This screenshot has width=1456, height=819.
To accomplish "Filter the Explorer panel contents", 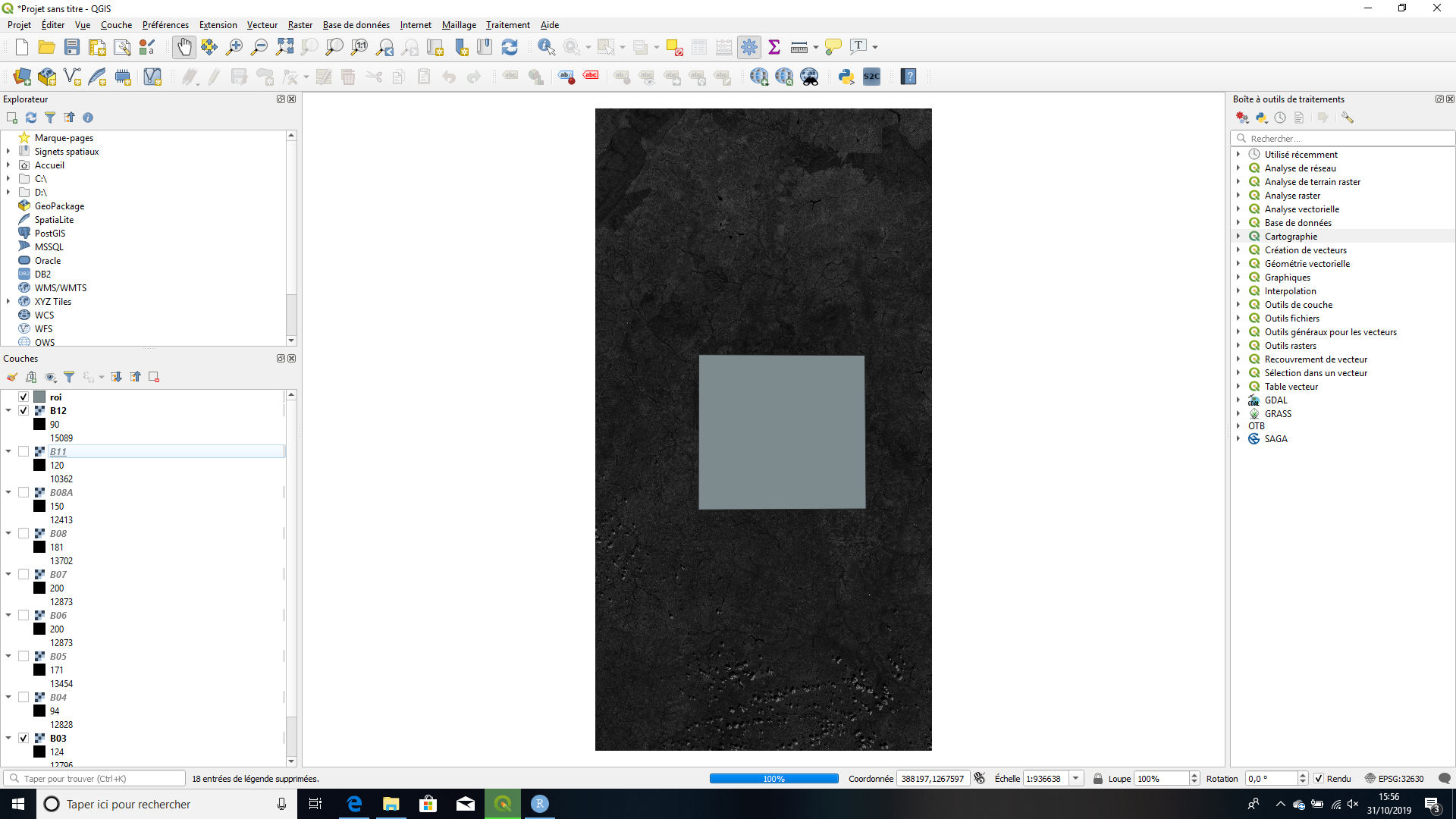I will click(x=50, y=118).
